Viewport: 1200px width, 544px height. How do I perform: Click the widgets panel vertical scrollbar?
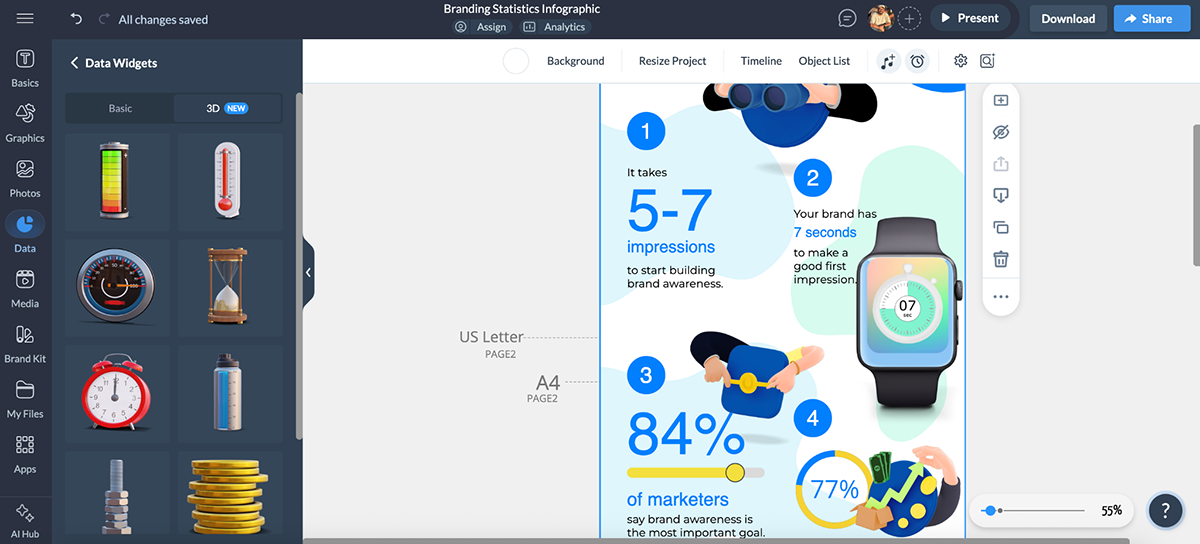299,265
